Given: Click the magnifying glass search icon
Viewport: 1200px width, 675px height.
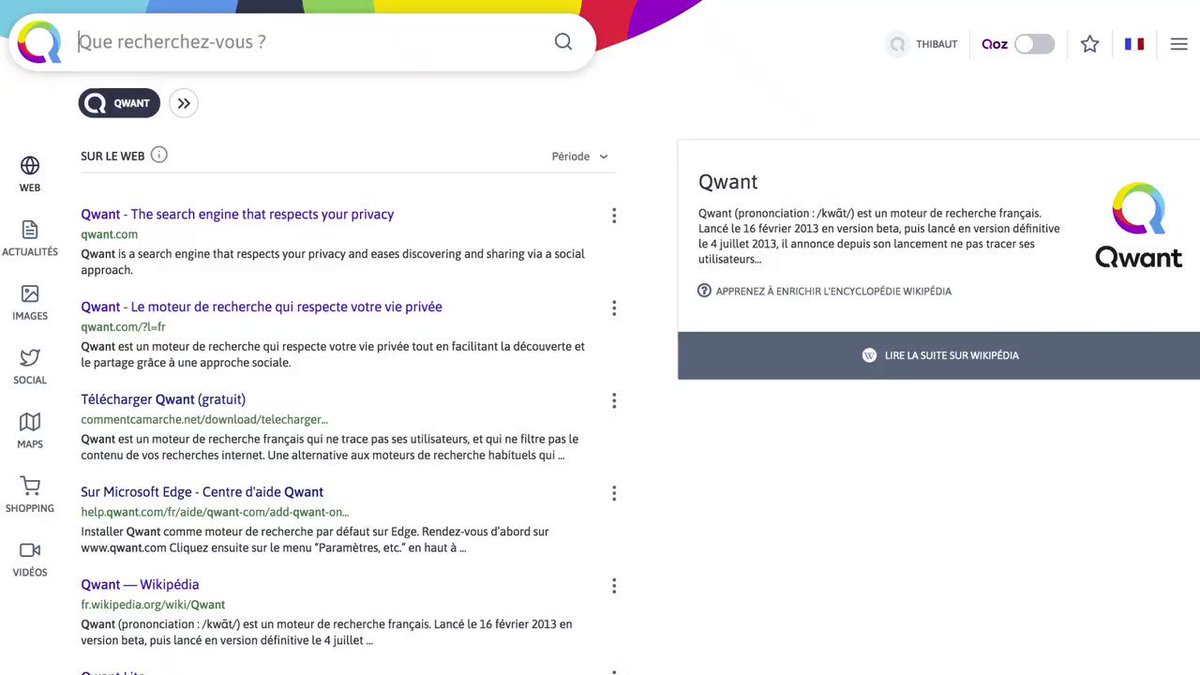Looking at the screenshot, I should 563,42.
